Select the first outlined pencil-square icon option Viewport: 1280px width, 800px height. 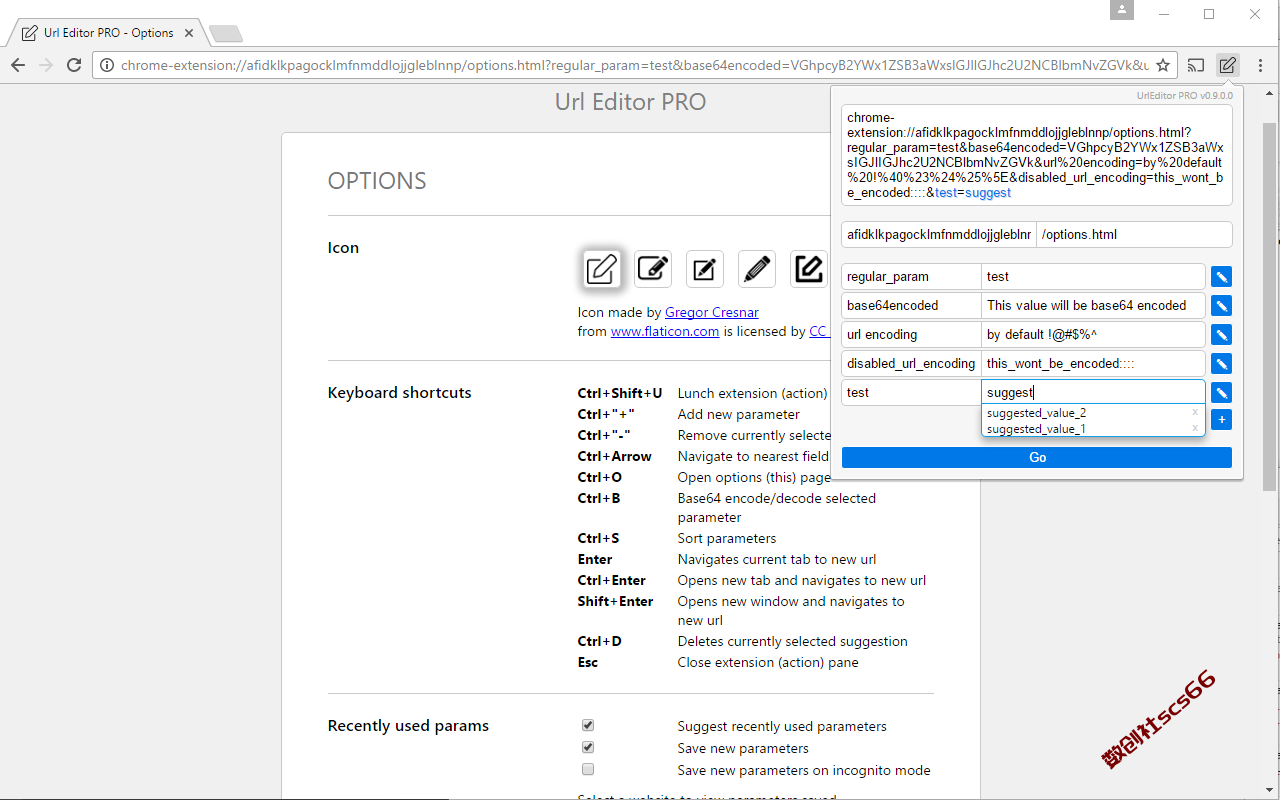click(601, 269)
